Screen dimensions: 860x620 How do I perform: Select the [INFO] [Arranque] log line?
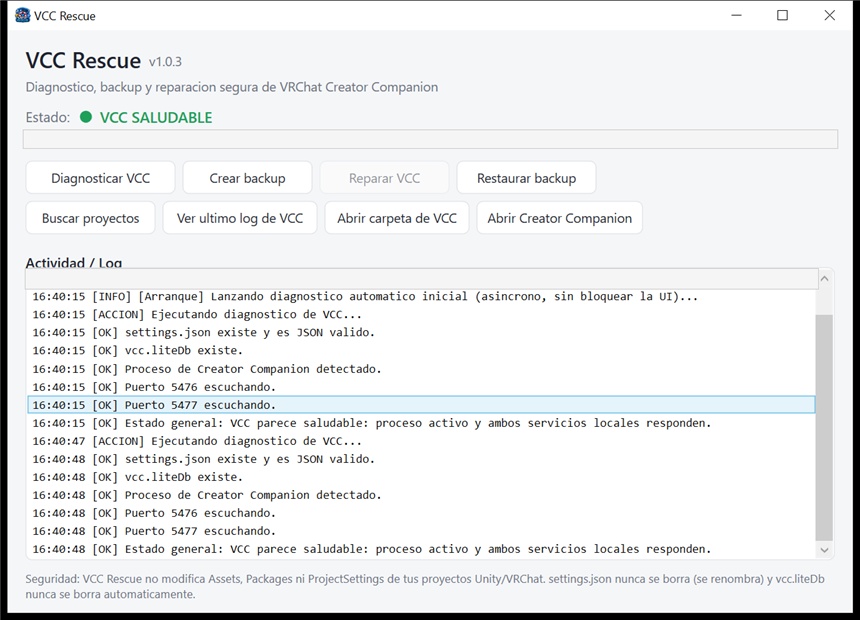pyautogui.click(x=421, y=296)
